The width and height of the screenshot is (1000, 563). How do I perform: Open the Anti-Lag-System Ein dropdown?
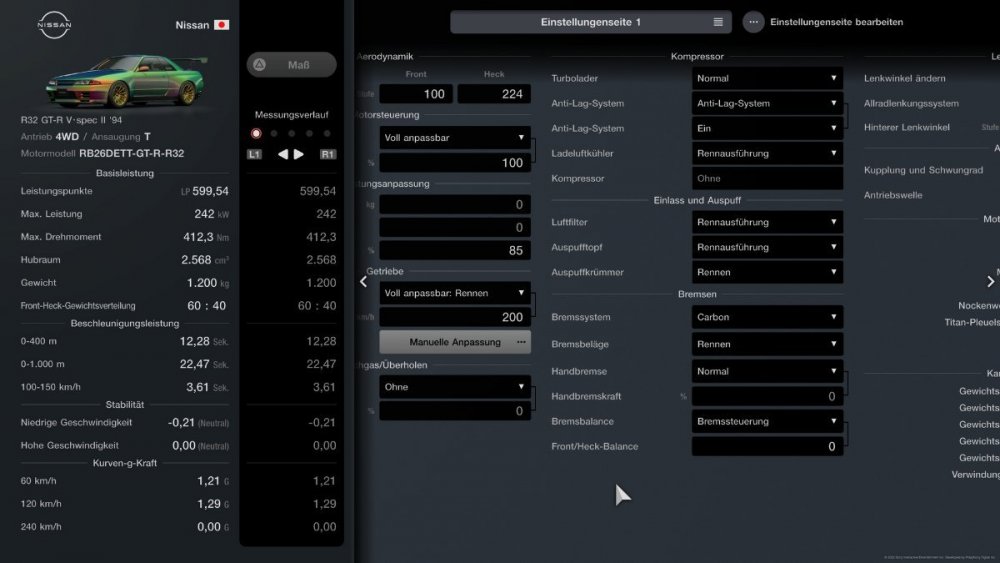pos(767,128)
